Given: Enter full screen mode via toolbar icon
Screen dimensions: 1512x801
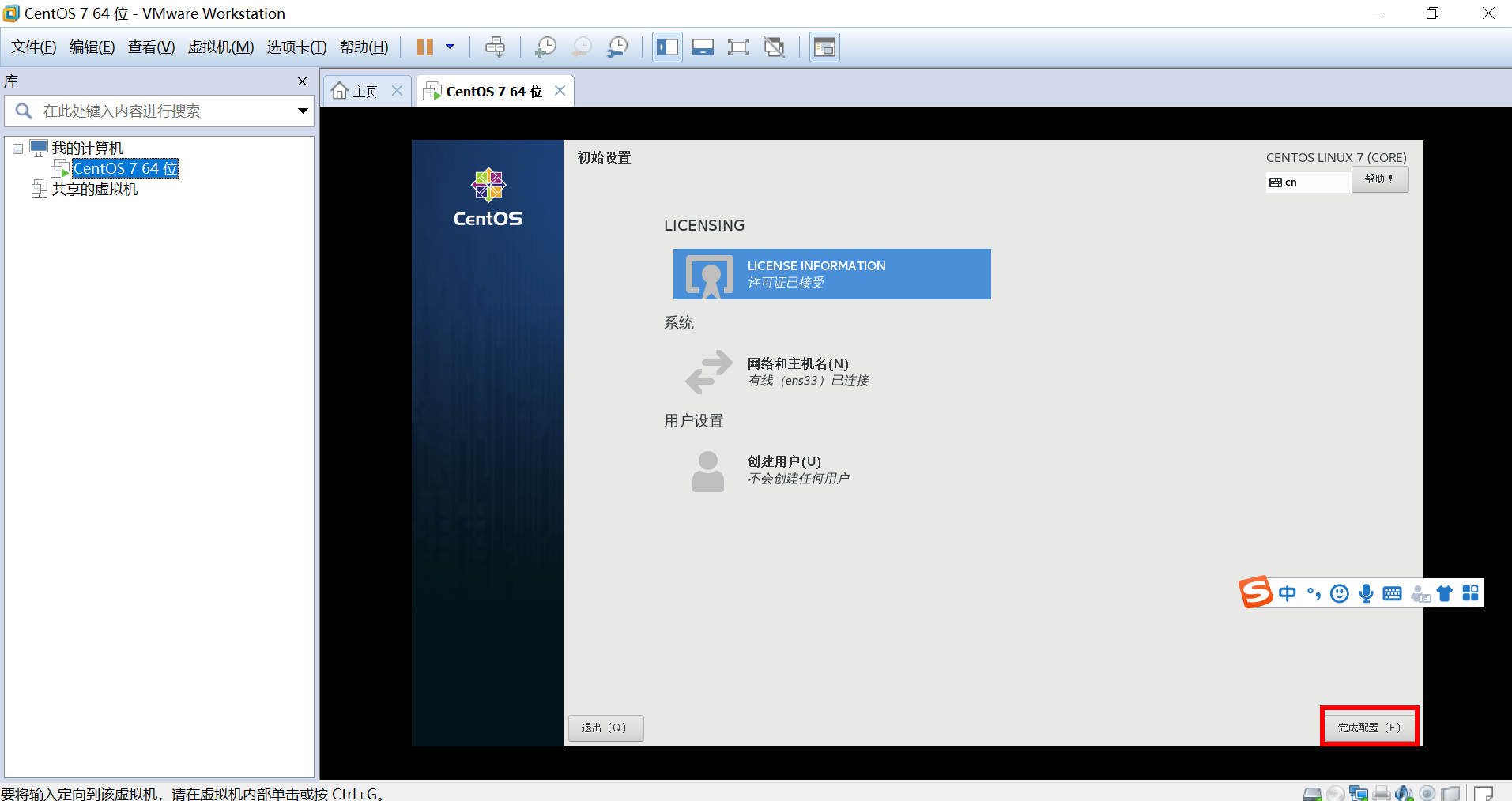Looking at the screenshot, I should coord(738,47).
